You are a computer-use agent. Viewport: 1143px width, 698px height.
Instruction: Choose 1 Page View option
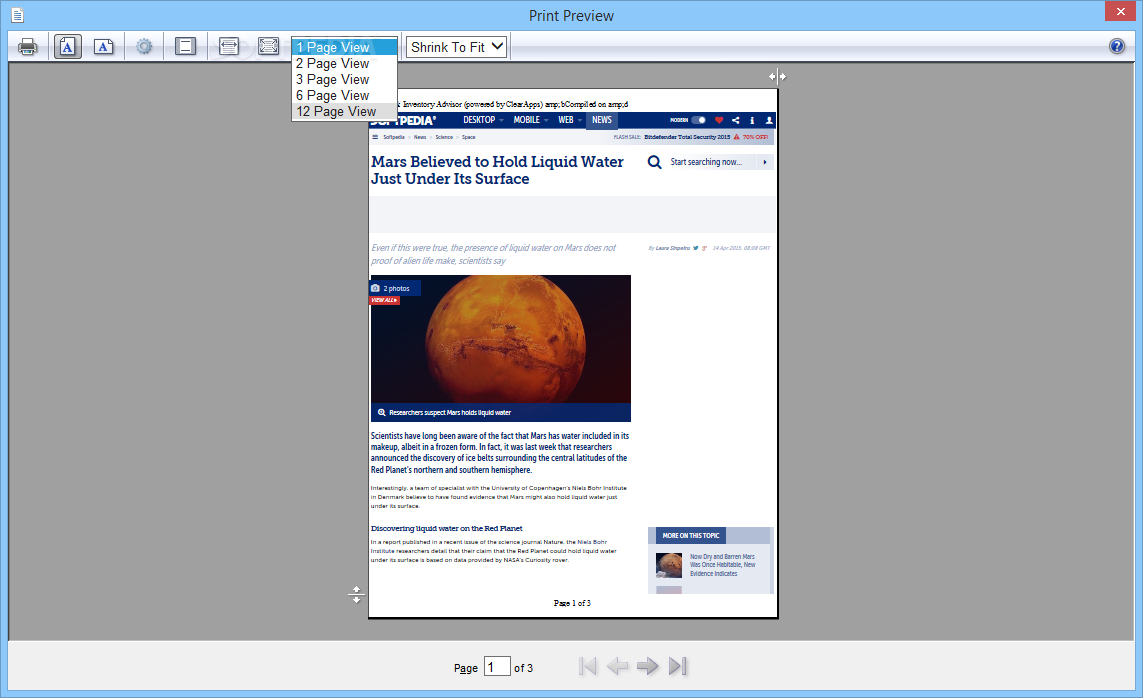click(x=344, y=47)
